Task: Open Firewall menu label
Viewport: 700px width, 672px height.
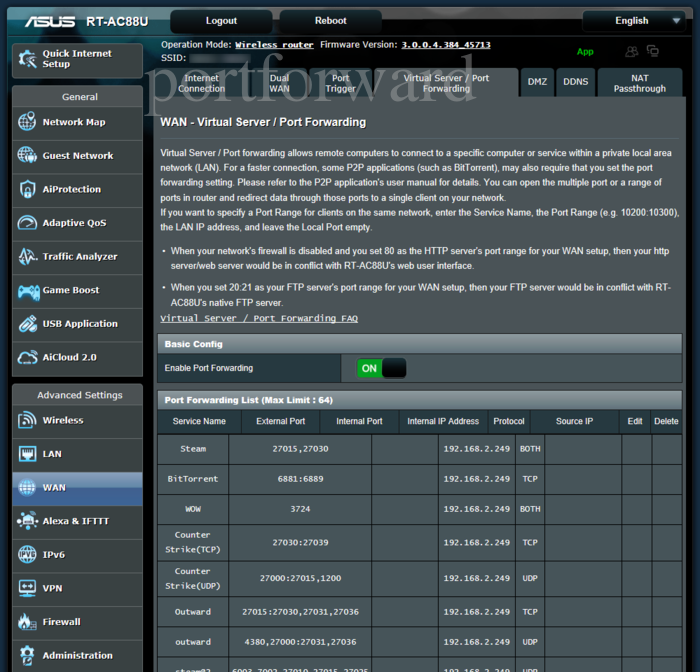Action: coord(62,622)
